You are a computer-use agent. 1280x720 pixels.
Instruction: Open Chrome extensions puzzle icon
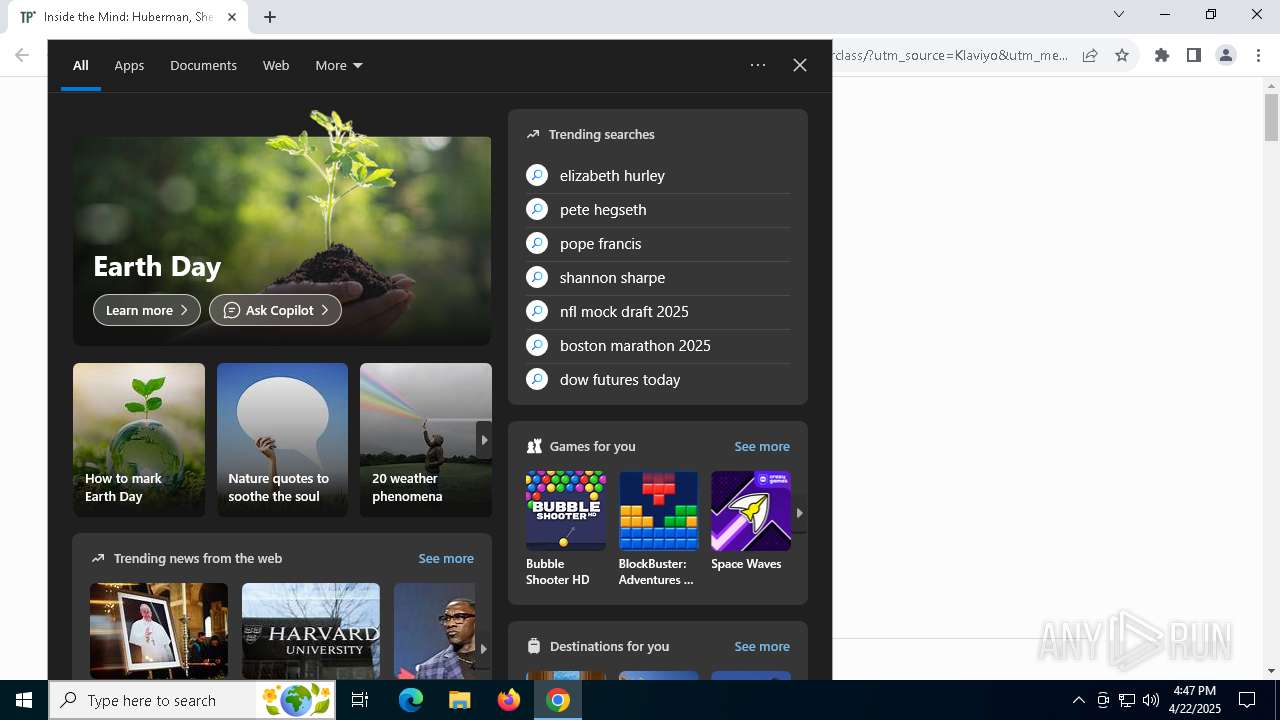coord(1161,55)
